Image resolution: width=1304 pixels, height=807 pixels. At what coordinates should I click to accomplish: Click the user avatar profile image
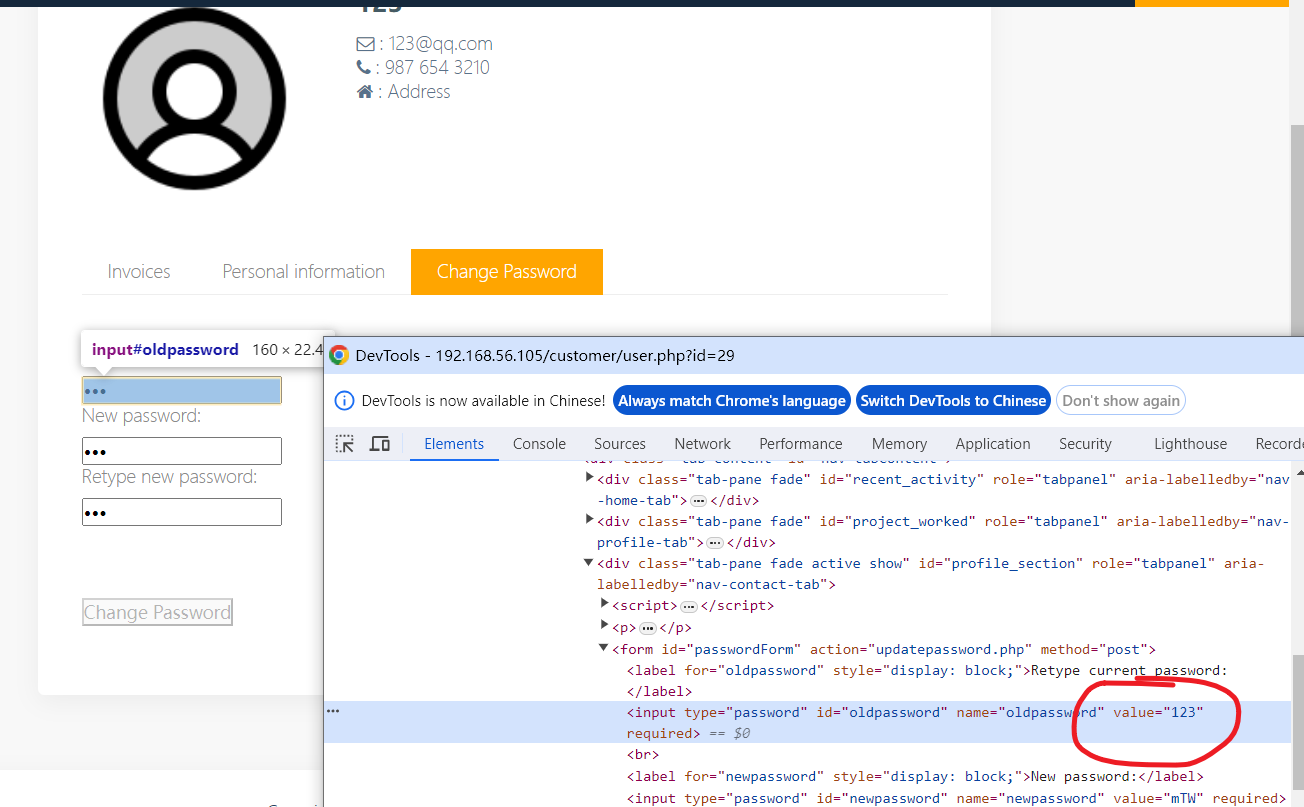194,98
